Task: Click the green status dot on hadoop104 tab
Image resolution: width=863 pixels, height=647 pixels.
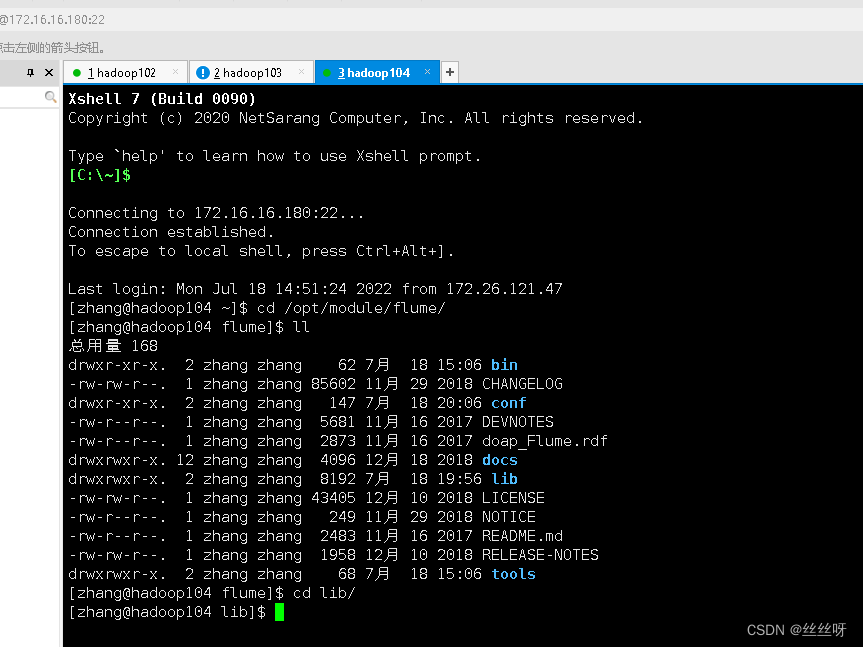Action: click(327, 73)
